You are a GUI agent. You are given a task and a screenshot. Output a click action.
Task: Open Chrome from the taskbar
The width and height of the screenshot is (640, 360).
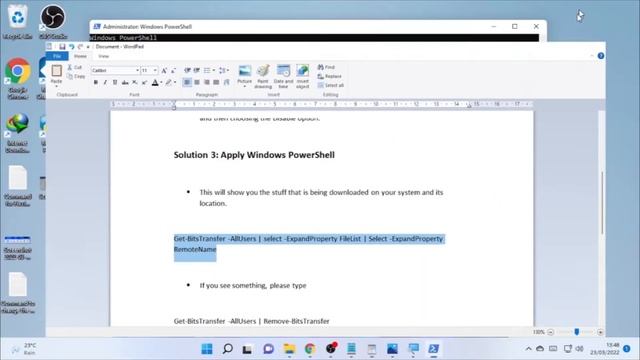click(x=310, y=349)
